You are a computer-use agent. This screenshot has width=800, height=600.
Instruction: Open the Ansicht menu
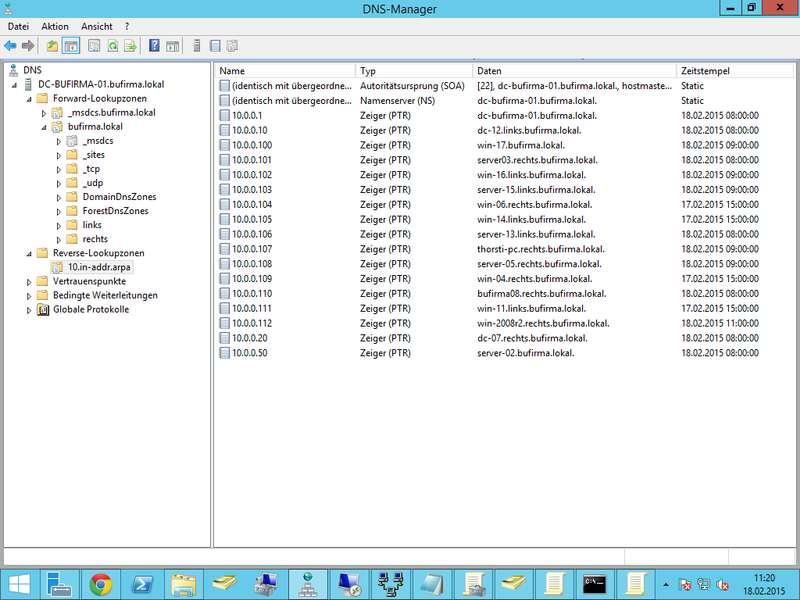coord(97,26)
